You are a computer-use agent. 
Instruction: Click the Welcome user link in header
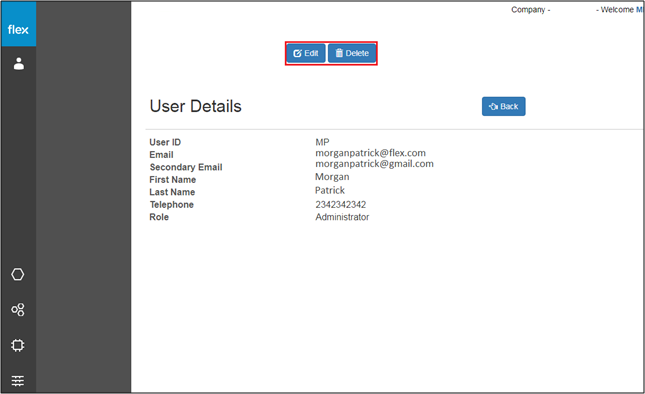tap(639, 9)
